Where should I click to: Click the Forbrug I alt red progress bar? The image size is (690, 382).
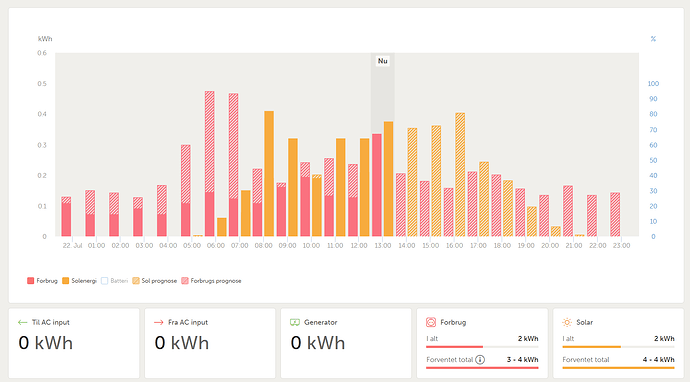click(455, 347)
